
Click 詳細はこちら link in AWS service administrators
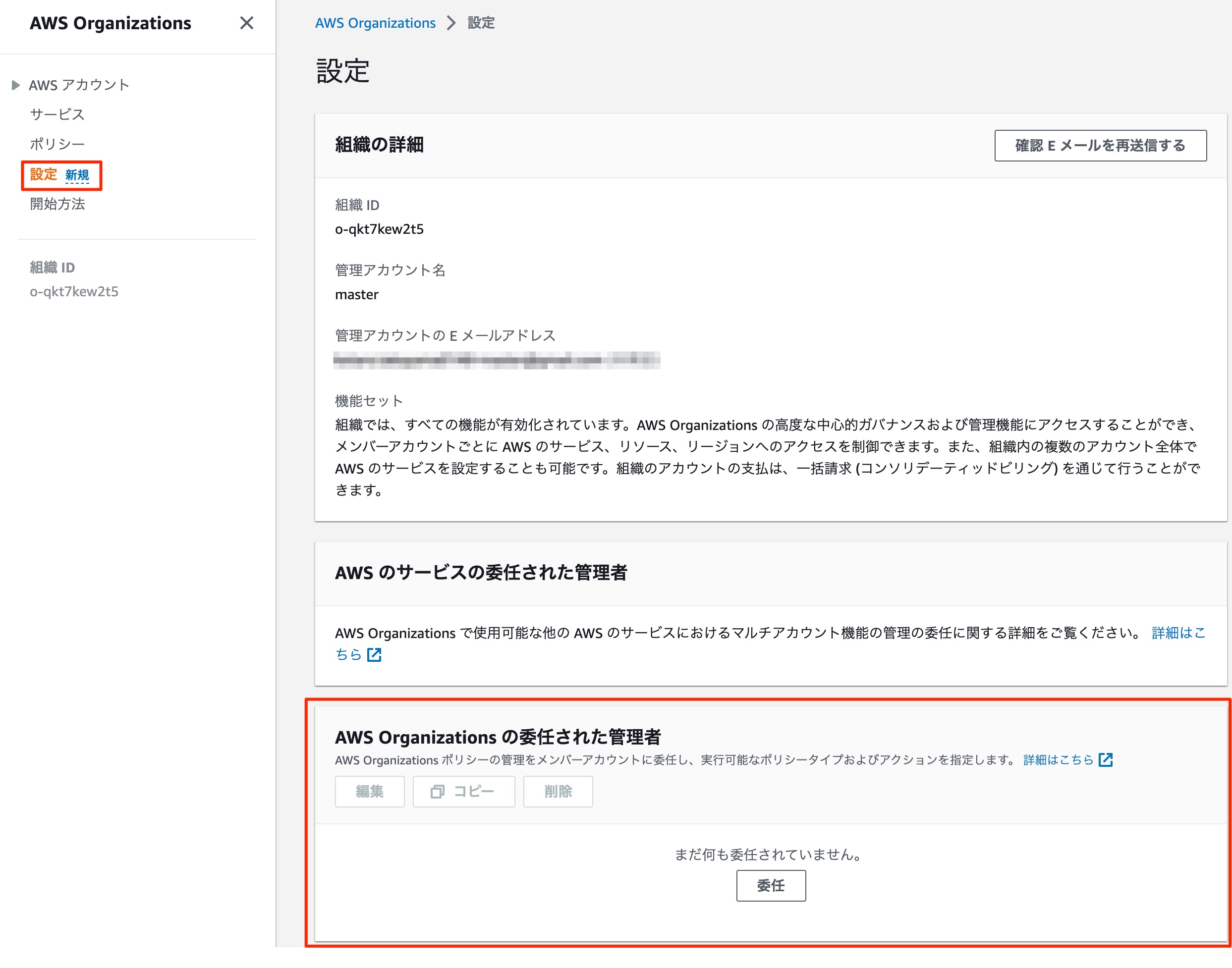click(x=1178, y=633)
